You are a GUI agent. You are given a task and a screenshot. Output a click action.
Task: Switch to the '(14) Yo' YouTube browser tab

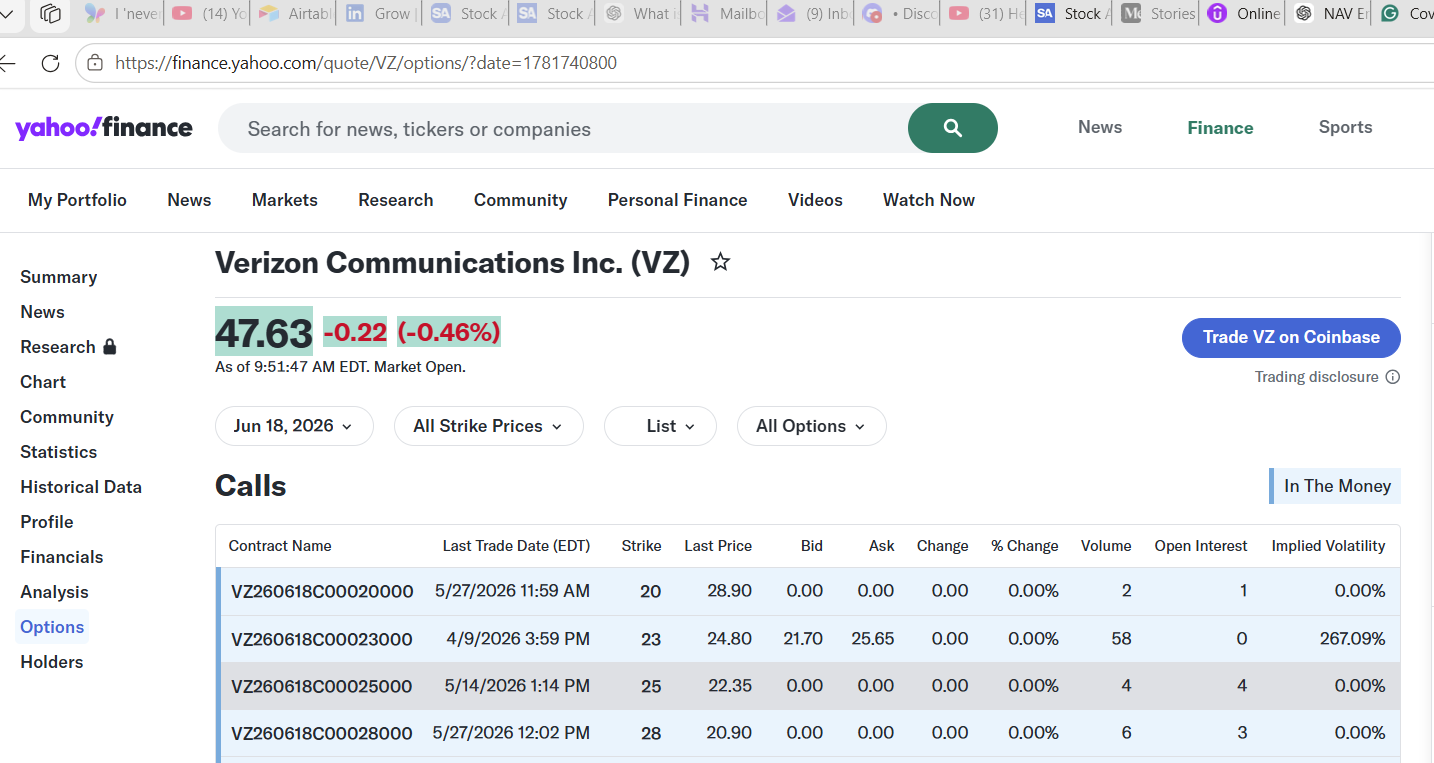pyautogui.click(x=209, y=14)
